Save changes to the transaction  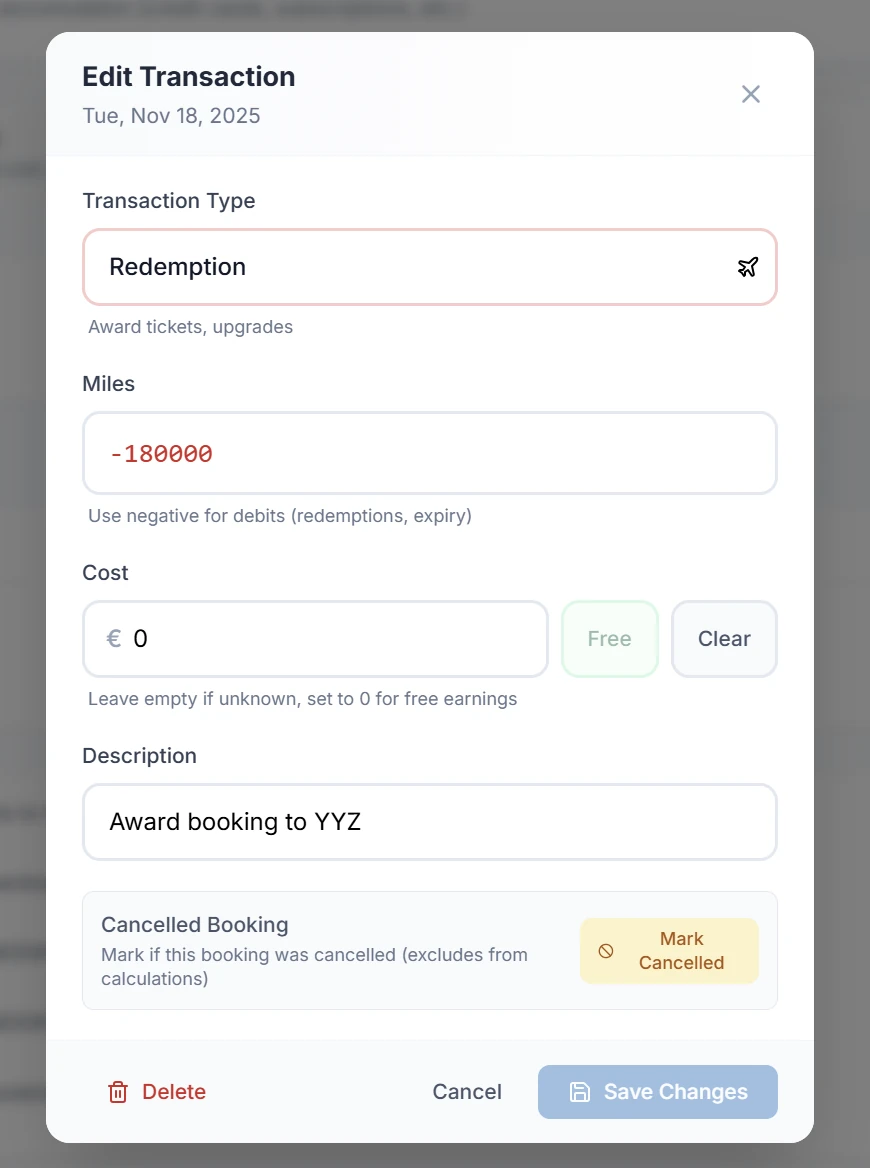tap(657, 1092)
